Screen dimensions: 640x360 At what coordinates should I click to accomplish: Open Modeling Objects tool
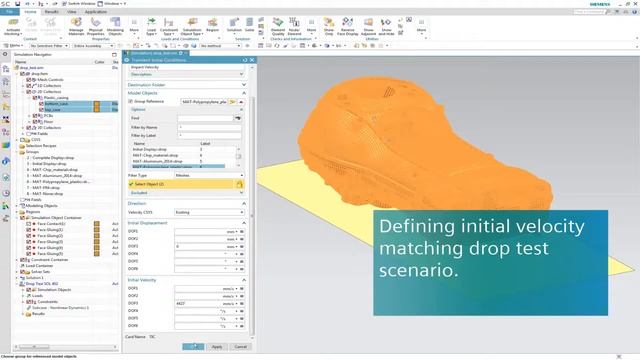click(115, 27)
